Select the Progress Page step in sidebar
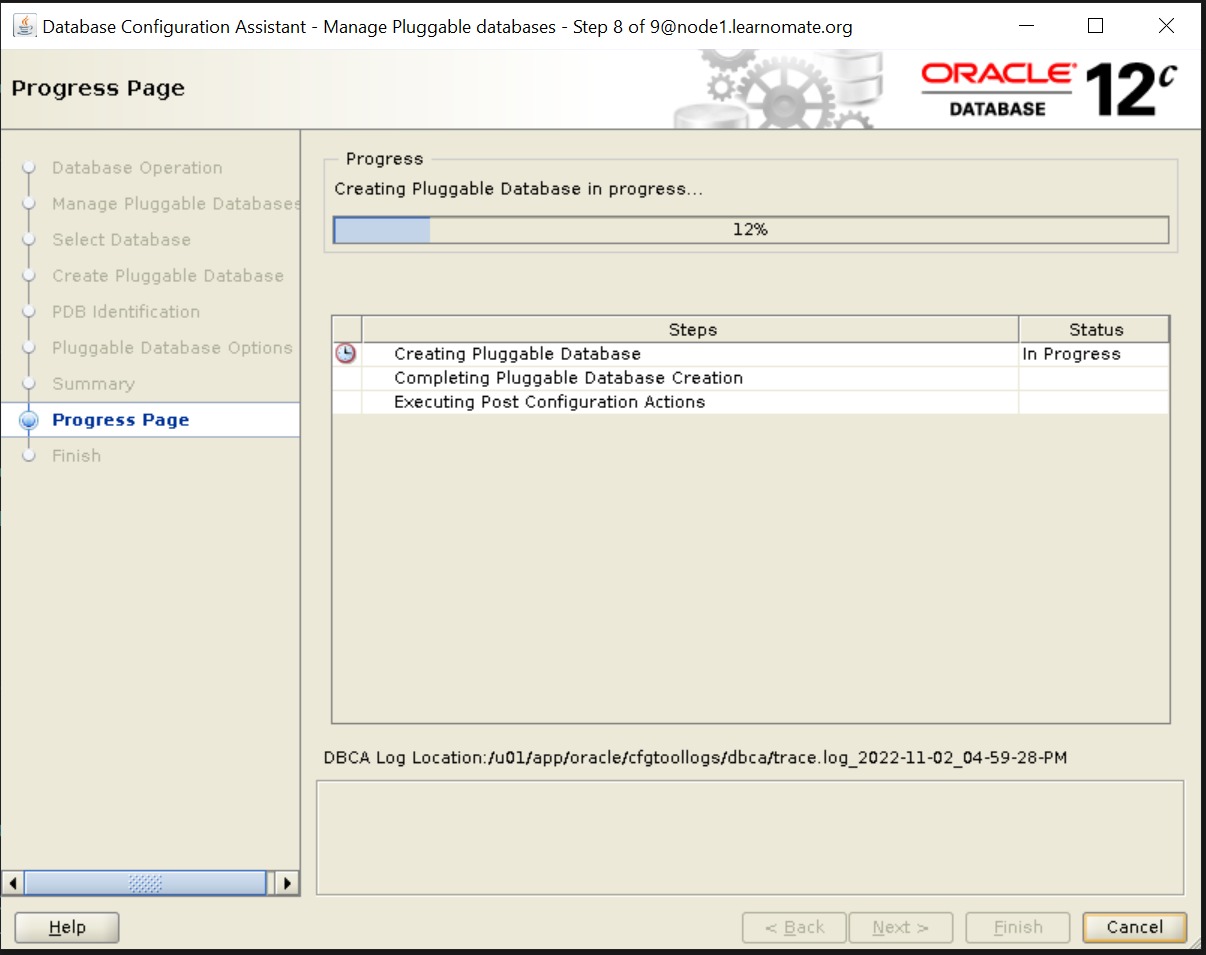 point(121,420)
